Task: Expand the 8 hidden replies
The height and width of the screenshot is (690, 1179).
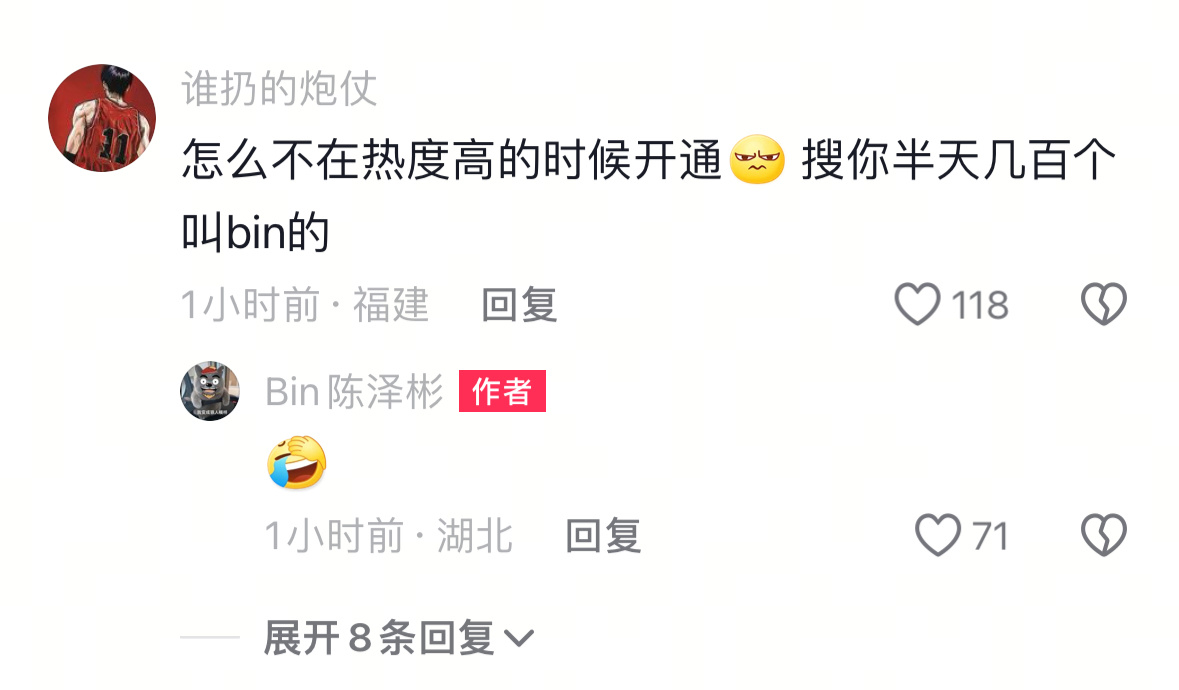Action: click(399, 638)
